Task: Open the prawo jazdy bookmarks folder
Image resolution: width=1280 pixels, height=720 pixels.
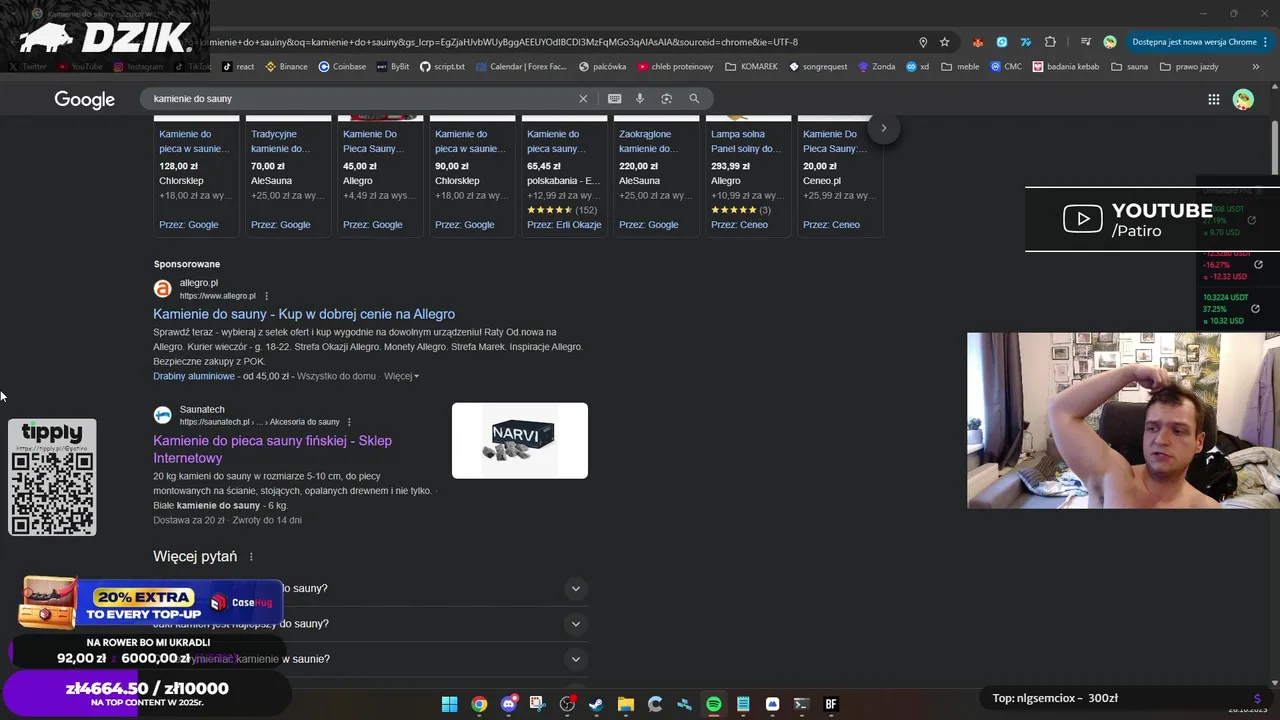Action: click(1189, 67)
